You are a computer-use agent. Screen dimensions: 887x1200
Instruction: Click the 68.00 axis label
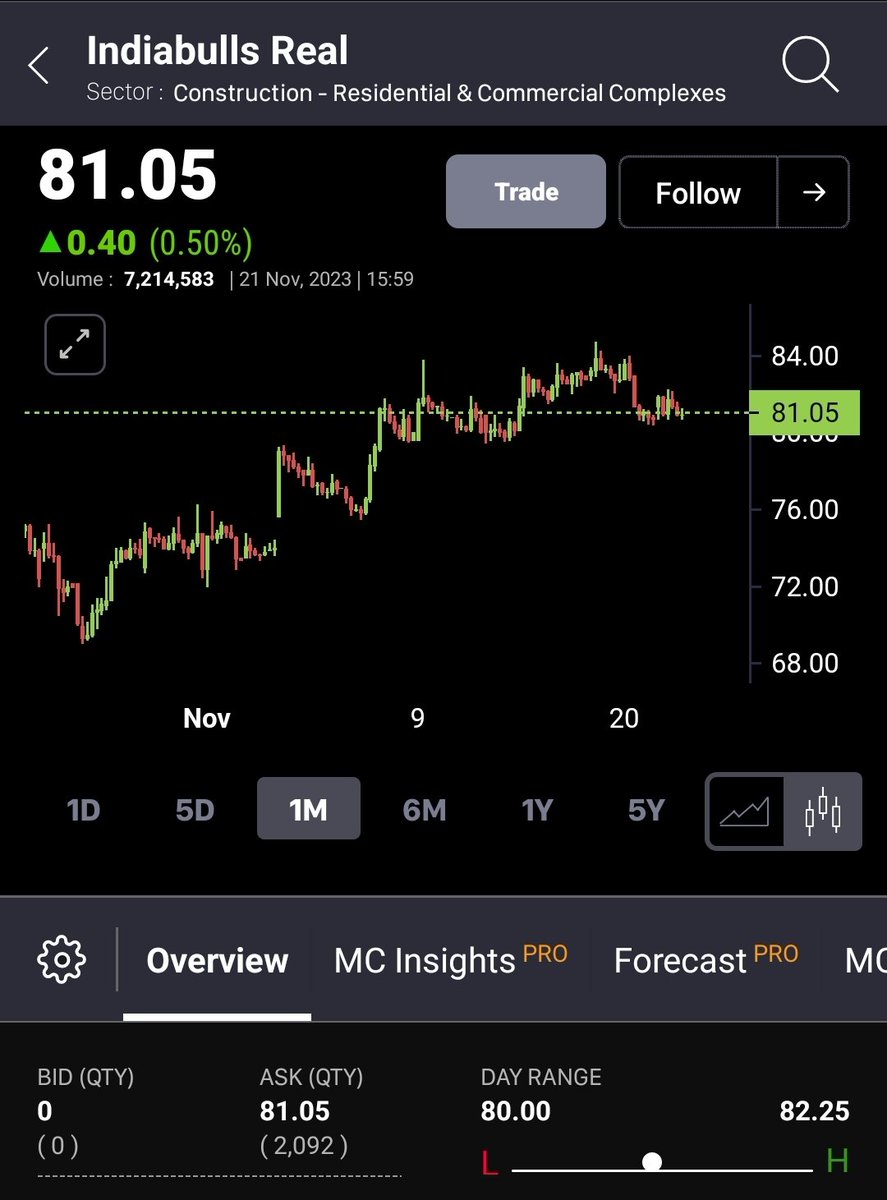pyautogui.click(x=804, y=663)
